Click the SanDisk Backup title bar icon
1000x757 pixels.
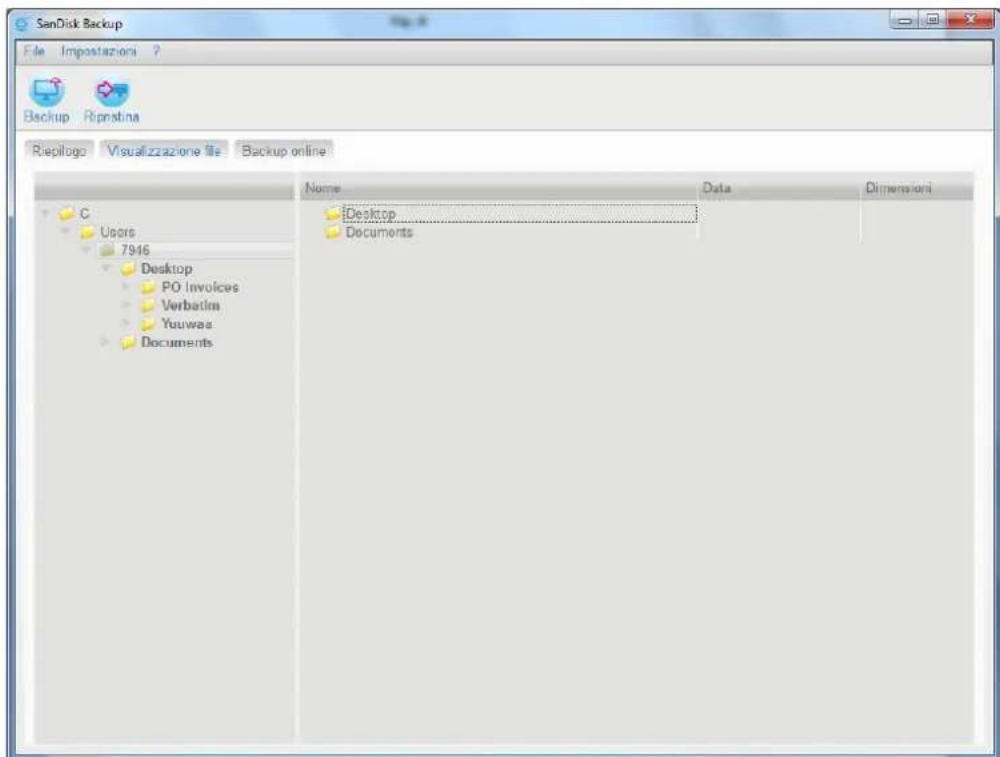[22, 24]
